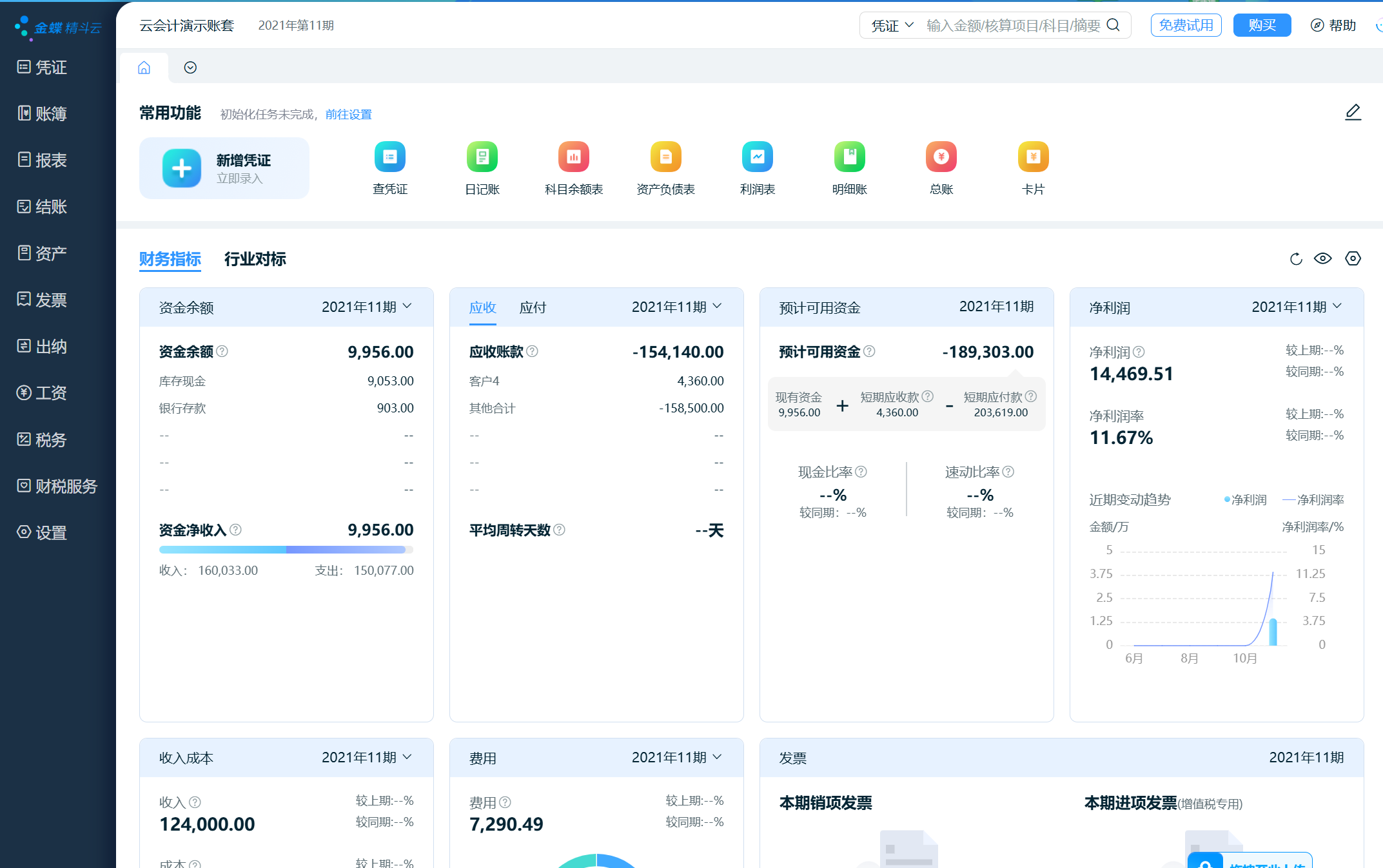Open the 财税服务 sidebar menu

coord(57,486)
